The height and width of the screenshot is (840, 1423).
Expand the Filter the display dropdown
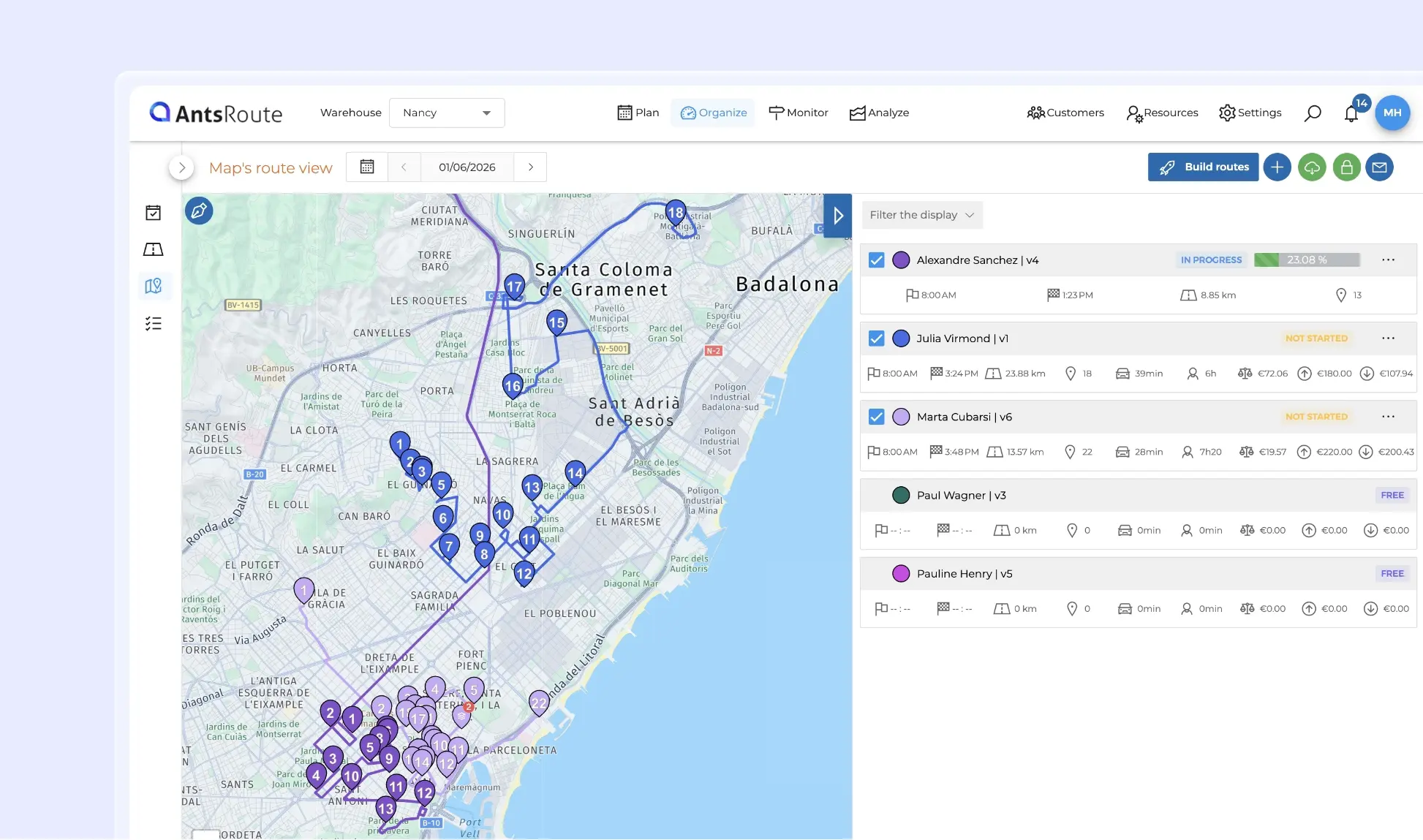921,215
